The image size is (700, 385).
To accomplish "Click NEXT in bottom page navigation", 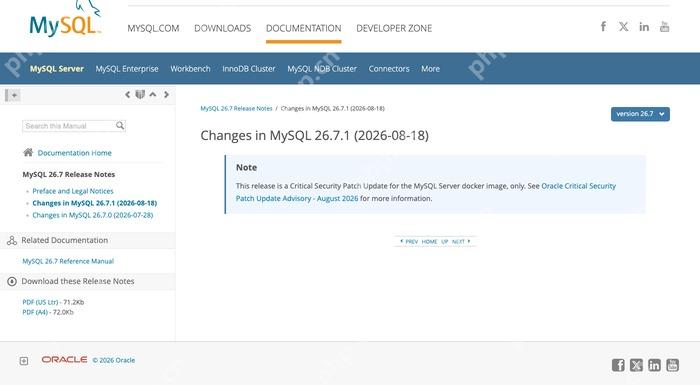I will (461, 242).
